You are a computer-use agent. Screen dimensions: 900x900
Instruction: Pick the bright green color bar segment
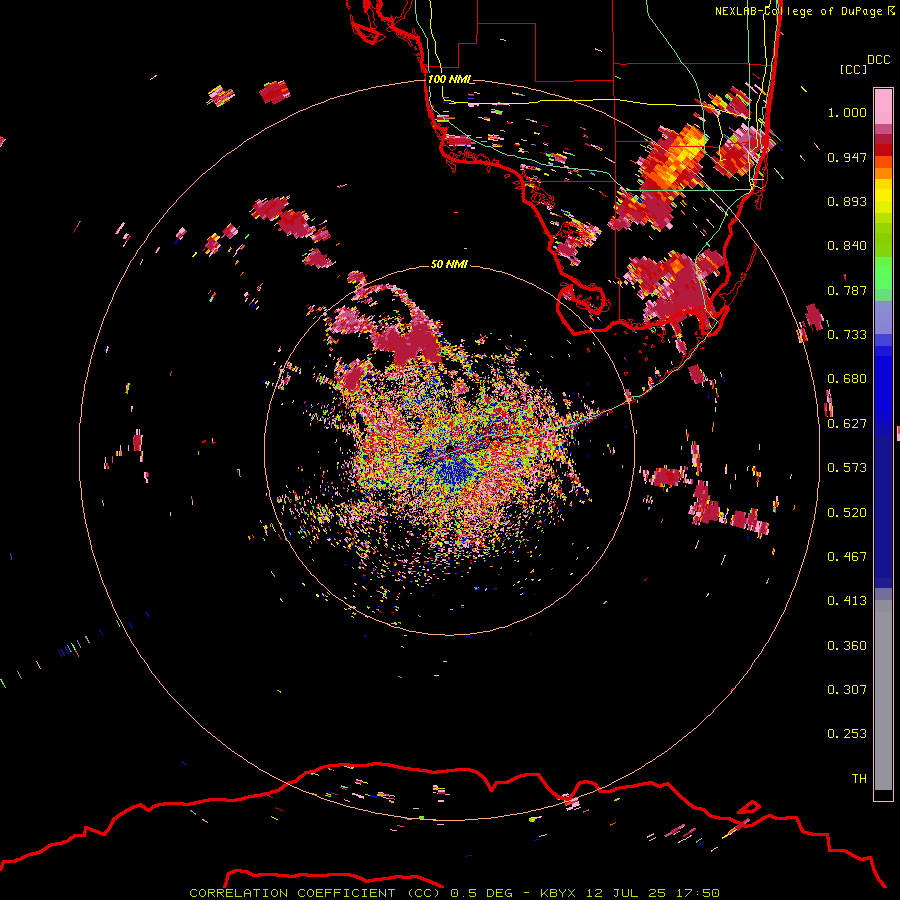pyautogui.click(x=883, y=273)
